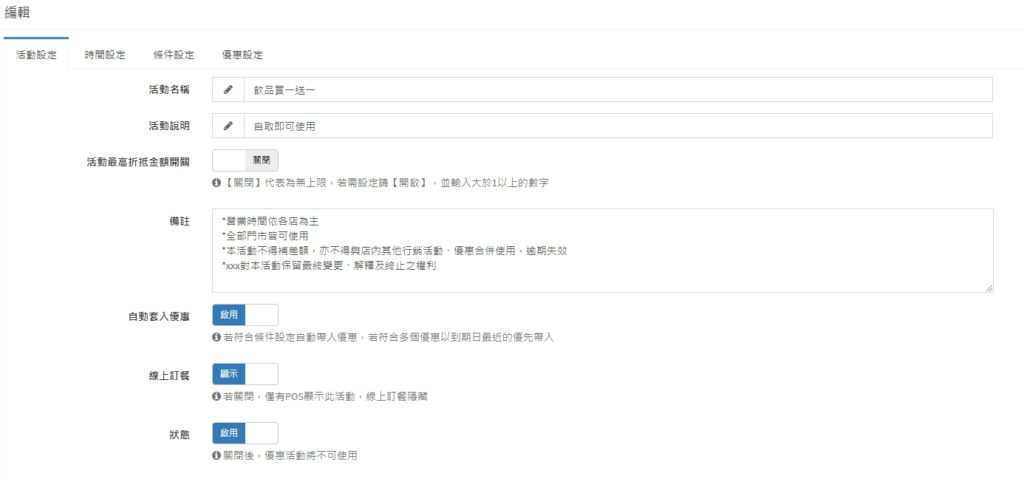Click info icon under 活動最高折抵金額開關 toggle
This screenshot has height=482, width=1024.
click(x=216, y=183)
